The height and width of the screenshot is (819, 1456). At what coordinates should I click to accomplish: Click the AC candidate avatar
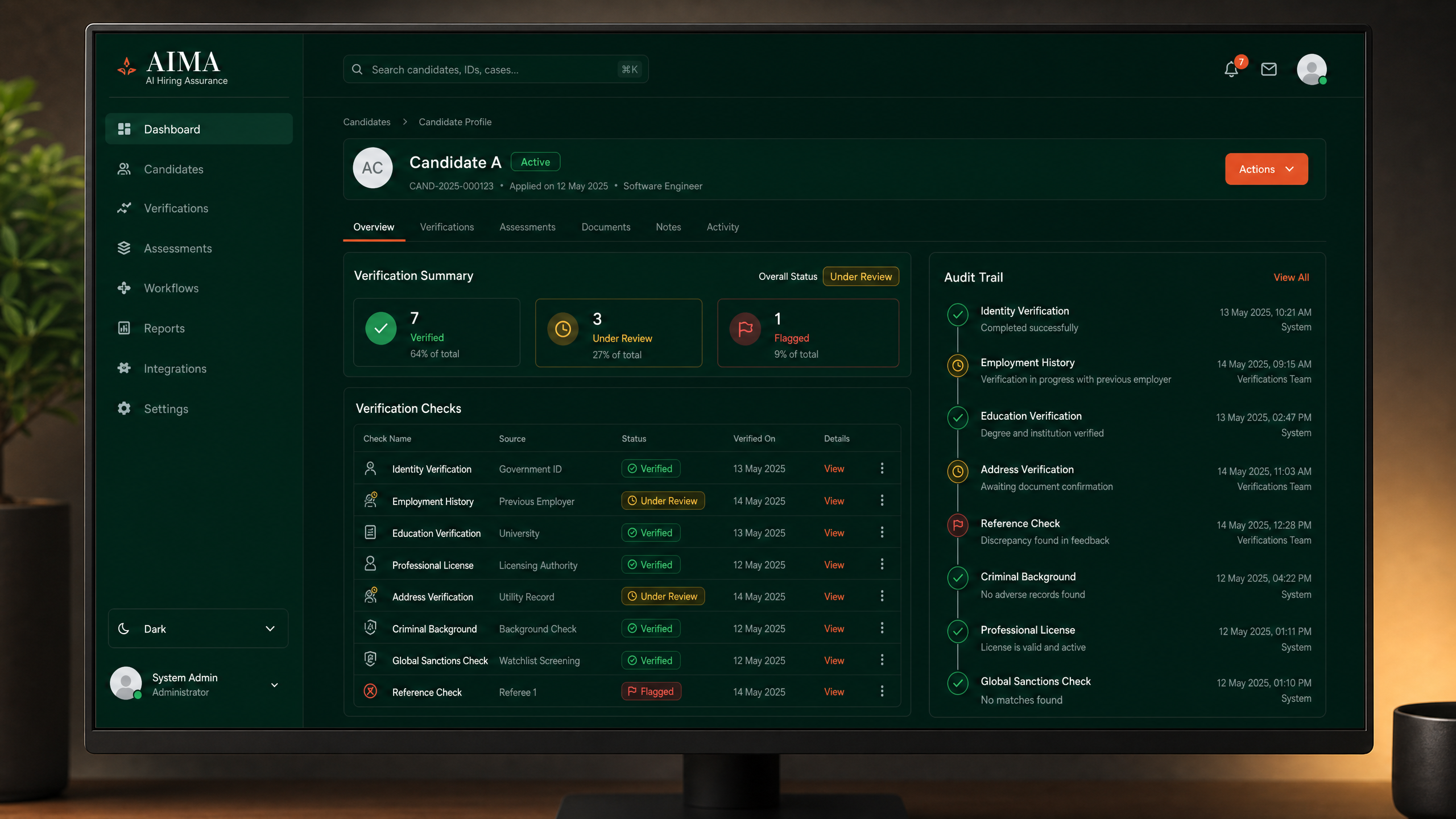pyautogui.click(x=373, y=168)
